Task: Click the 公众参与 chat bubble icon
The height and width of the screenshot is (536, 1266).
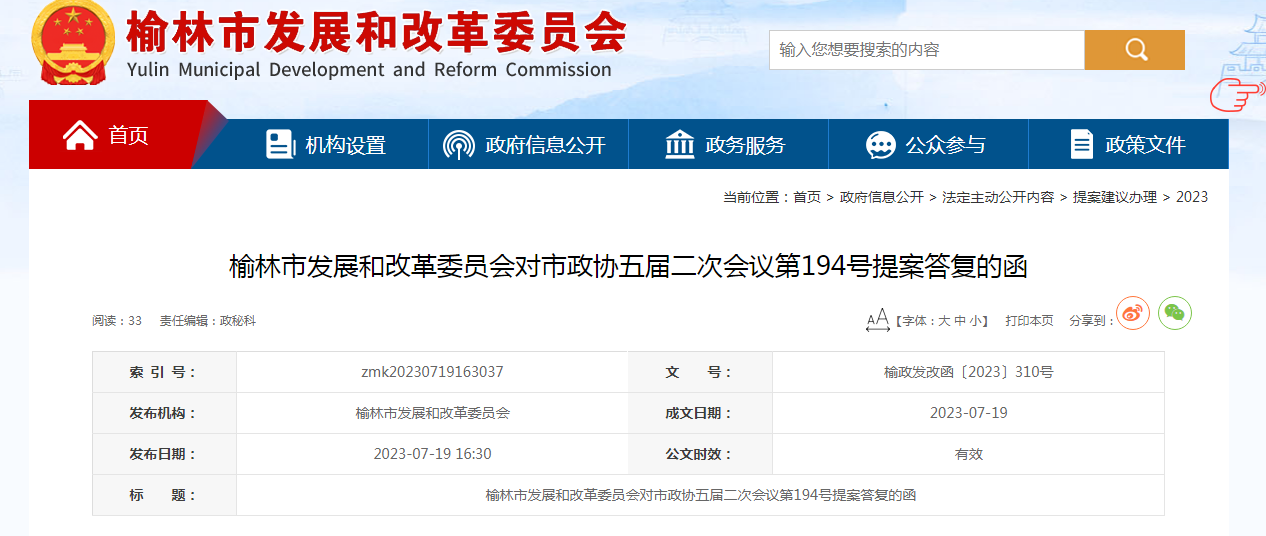Action: point(880,145)
